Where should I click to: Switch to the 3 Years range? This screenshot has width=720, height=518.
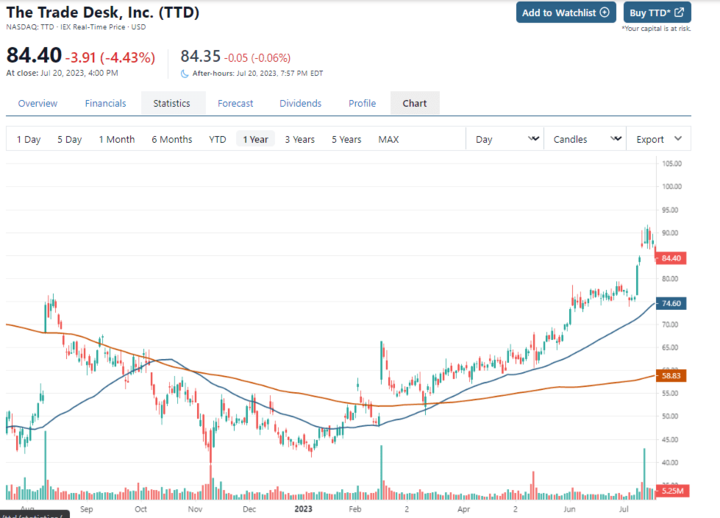pos(300,139)
